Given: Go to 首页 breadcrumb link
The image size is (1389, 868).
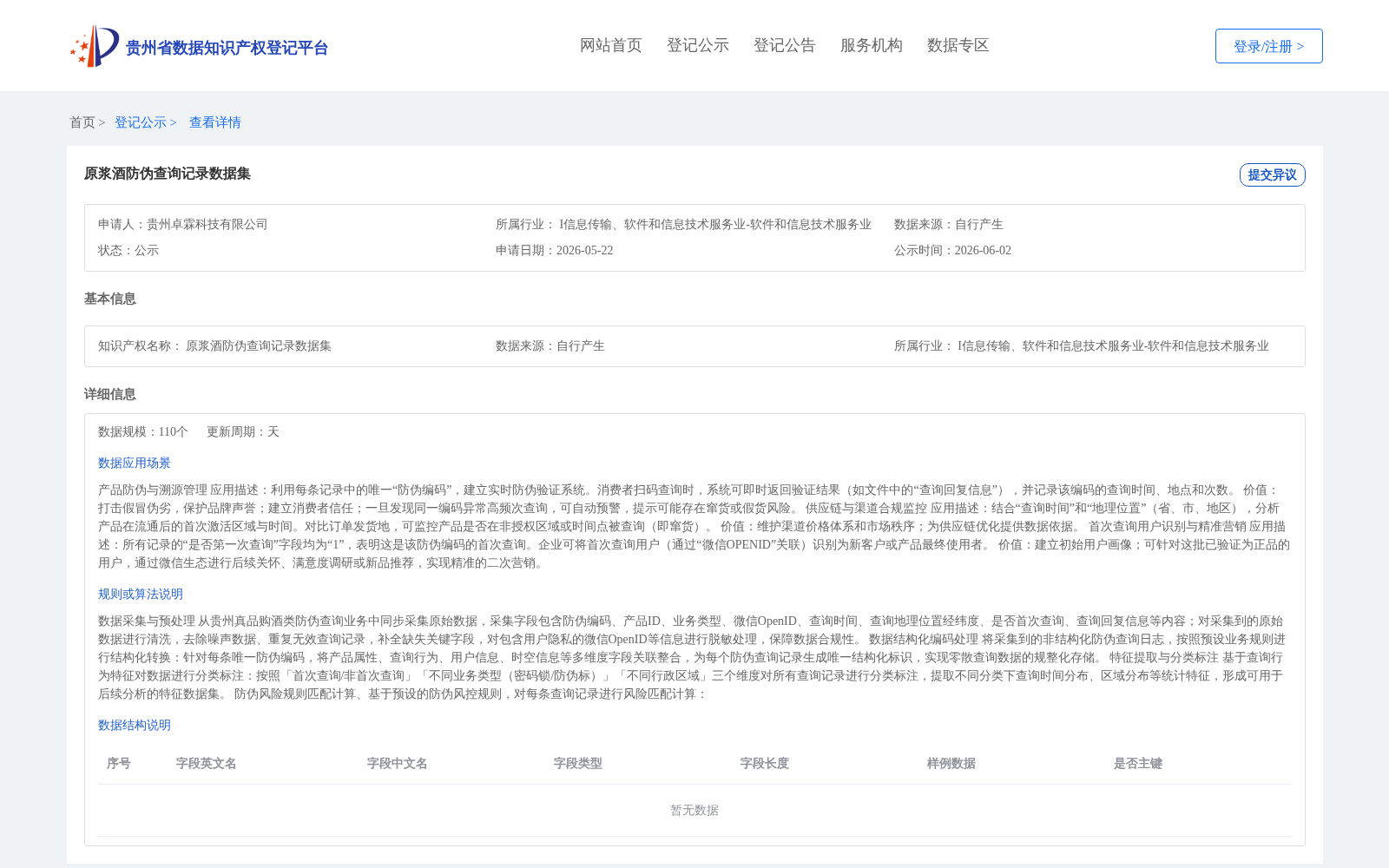Looking at the screenshot, I should [x=82, y=122].
